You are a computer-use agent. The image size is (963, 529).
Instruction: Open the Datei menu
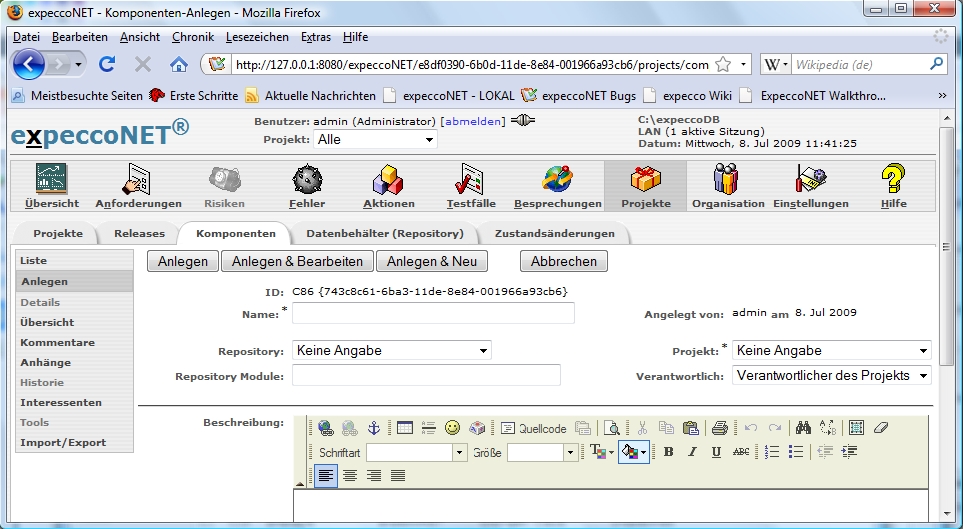[26, 37]
